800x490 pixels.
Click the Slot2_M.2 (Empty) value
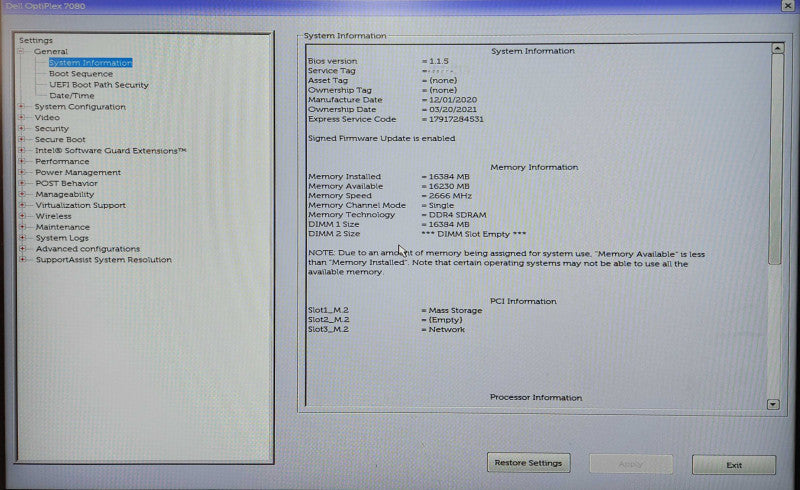[445, 320]
